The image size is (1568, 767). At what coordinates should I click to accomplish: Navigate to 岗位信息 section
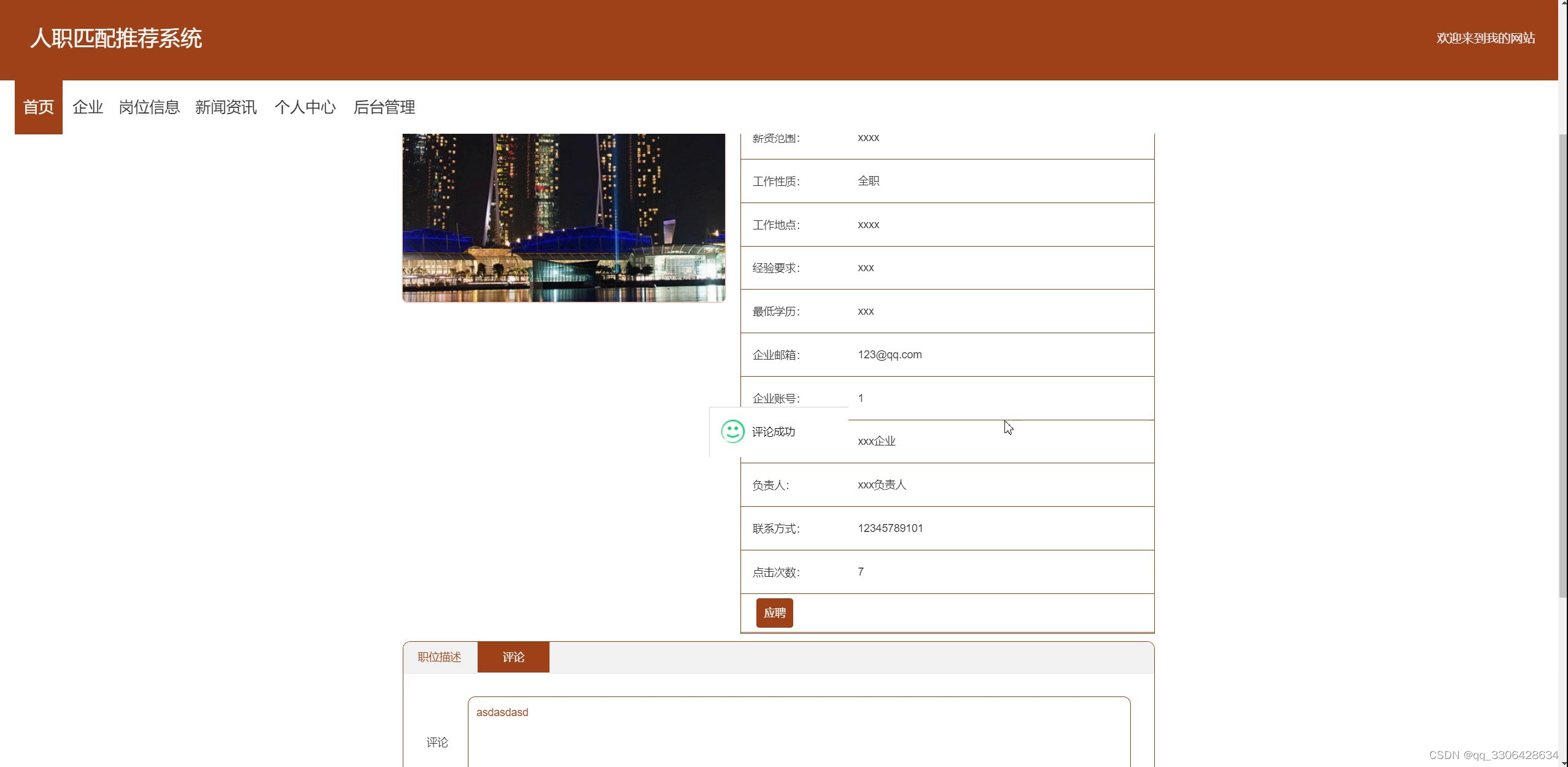point(149,107)
